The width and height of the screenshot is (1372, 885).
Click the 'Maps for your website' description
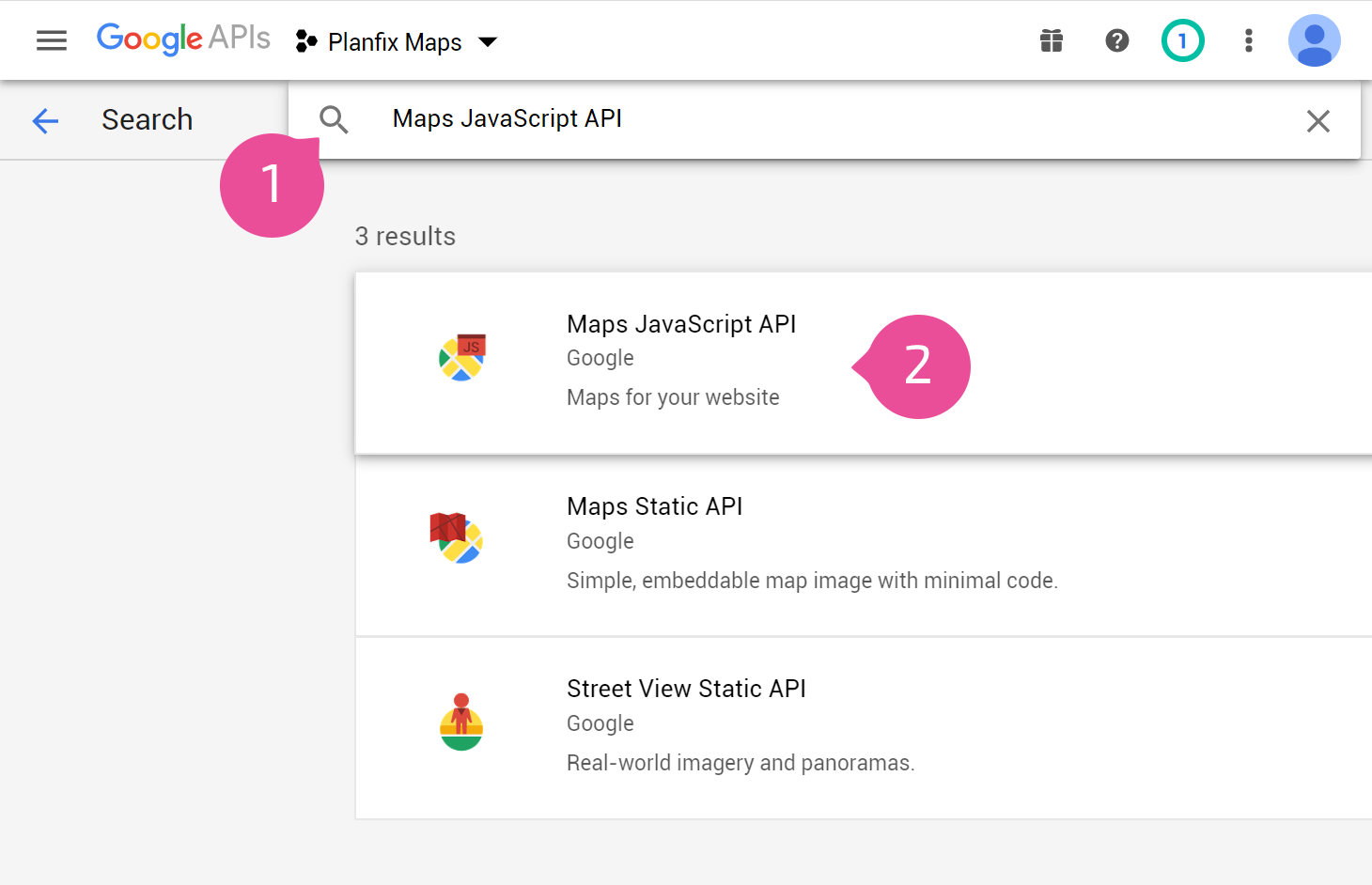click(x=673, y=397)
